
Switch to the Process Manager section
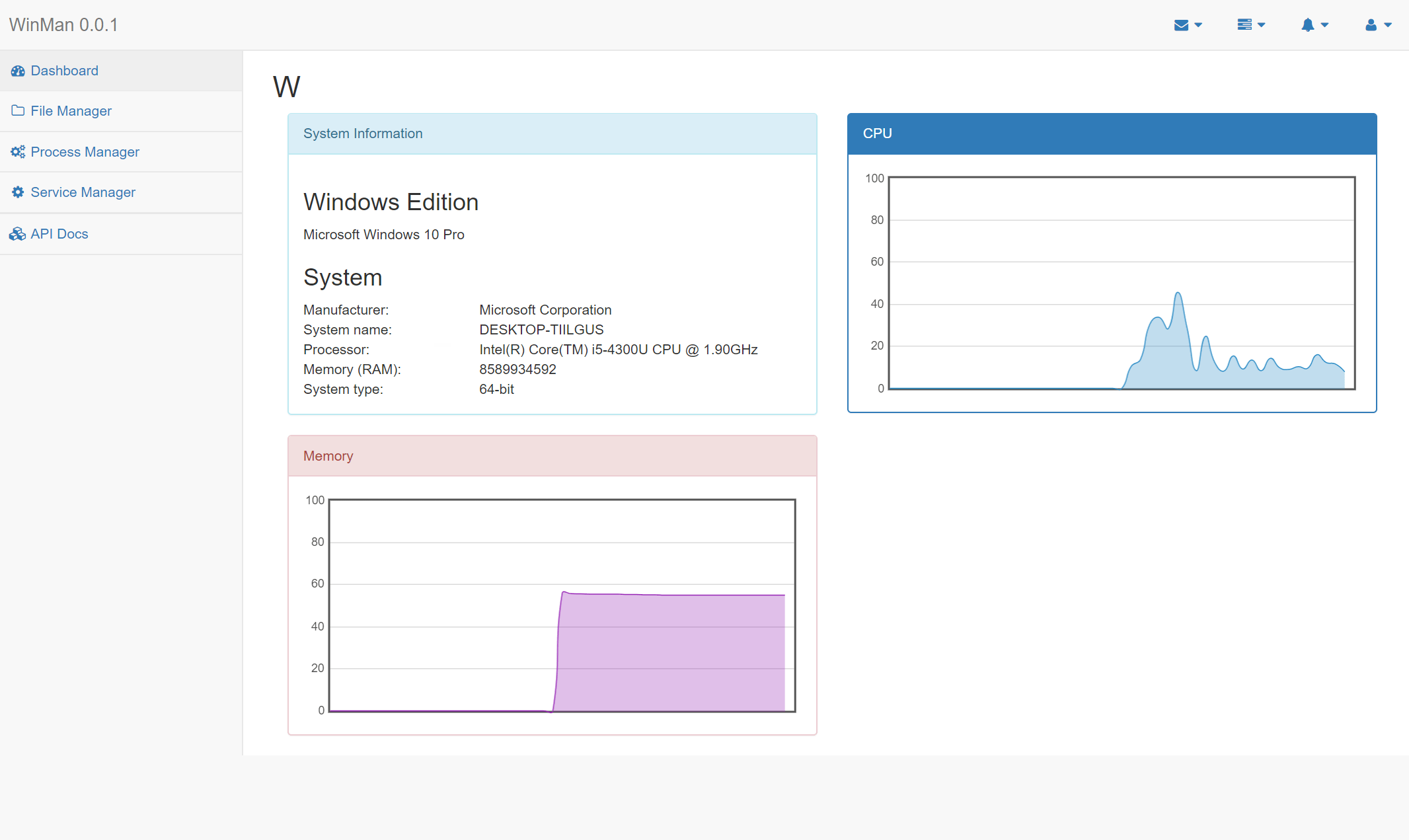click(x=85, y=151)
